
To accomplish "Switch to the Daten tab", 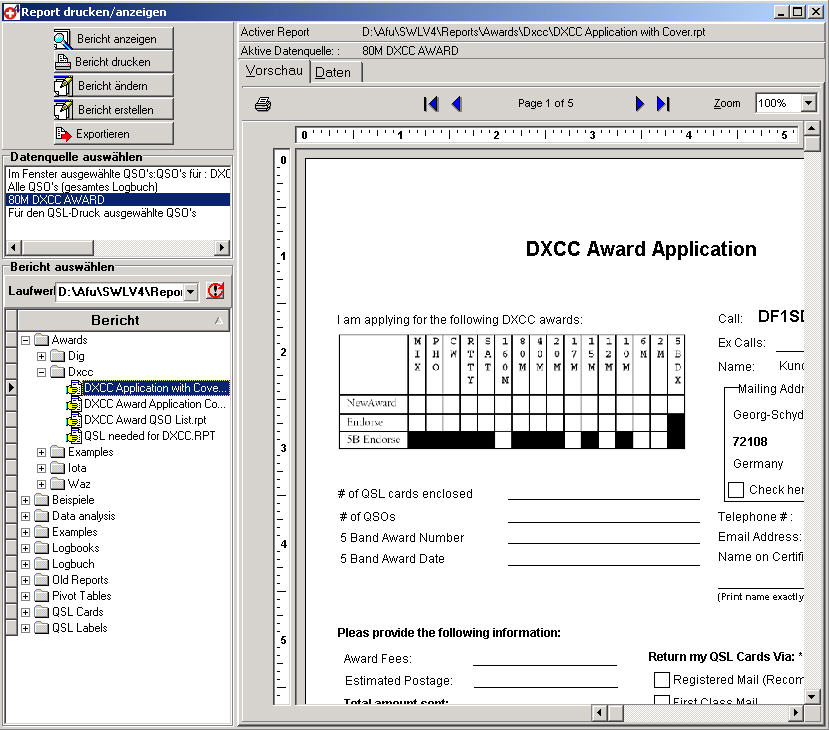I will [333, 72].
